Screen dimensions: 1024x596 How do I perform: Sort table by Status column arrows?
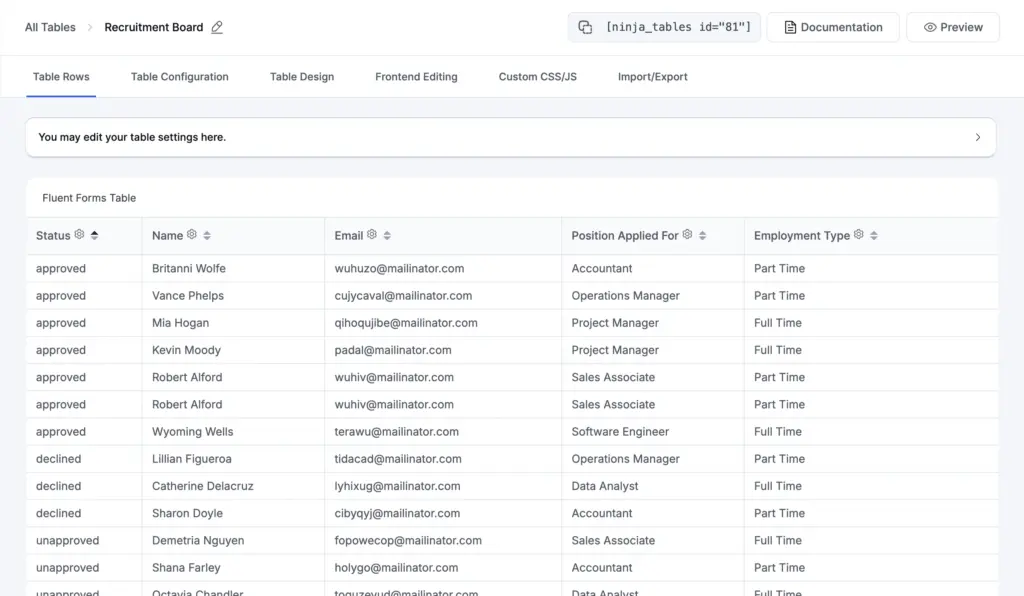click(95, 235)
